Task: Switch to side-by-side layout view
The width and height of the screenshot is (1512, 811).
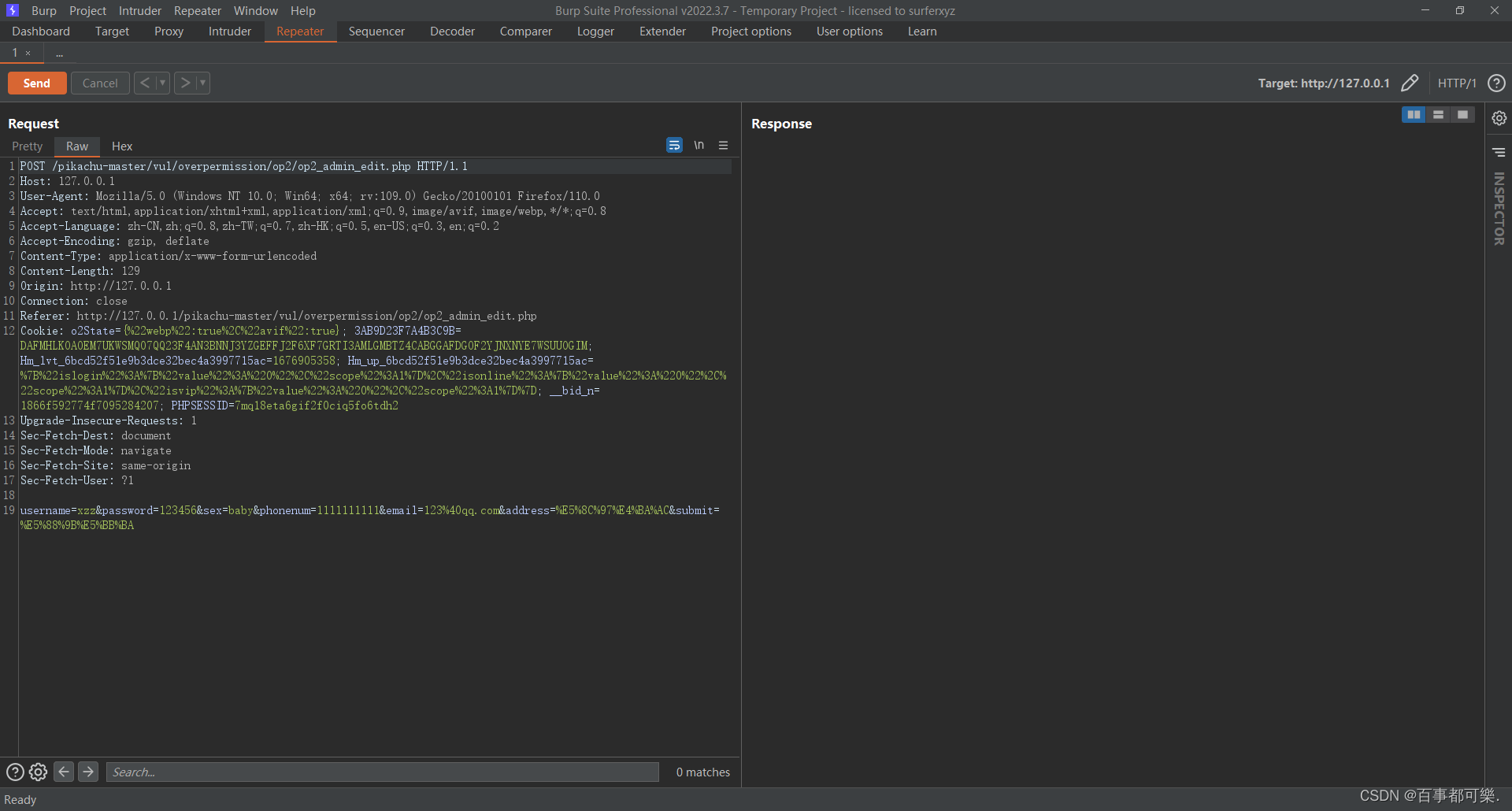Action: point(1414,115)
